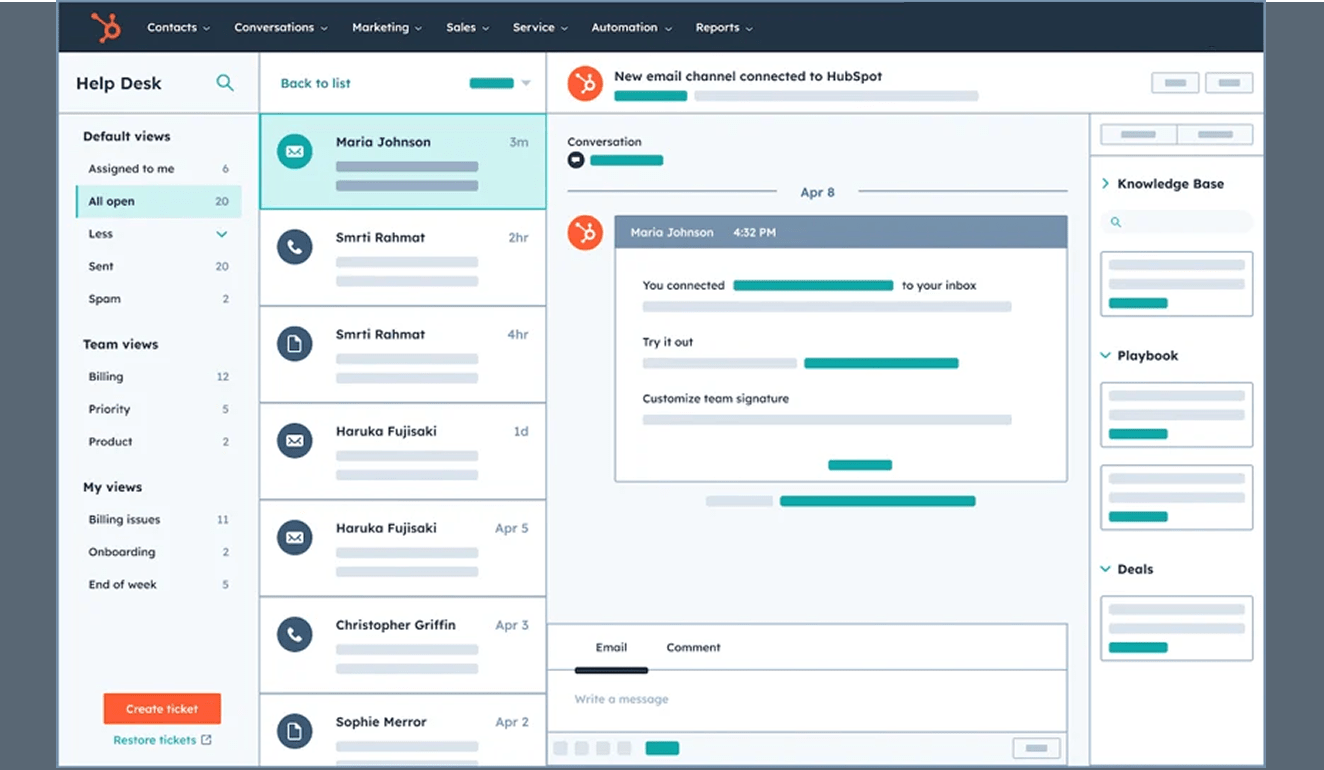Open the Marketing menu in top navigation

[x=386, y=27]
